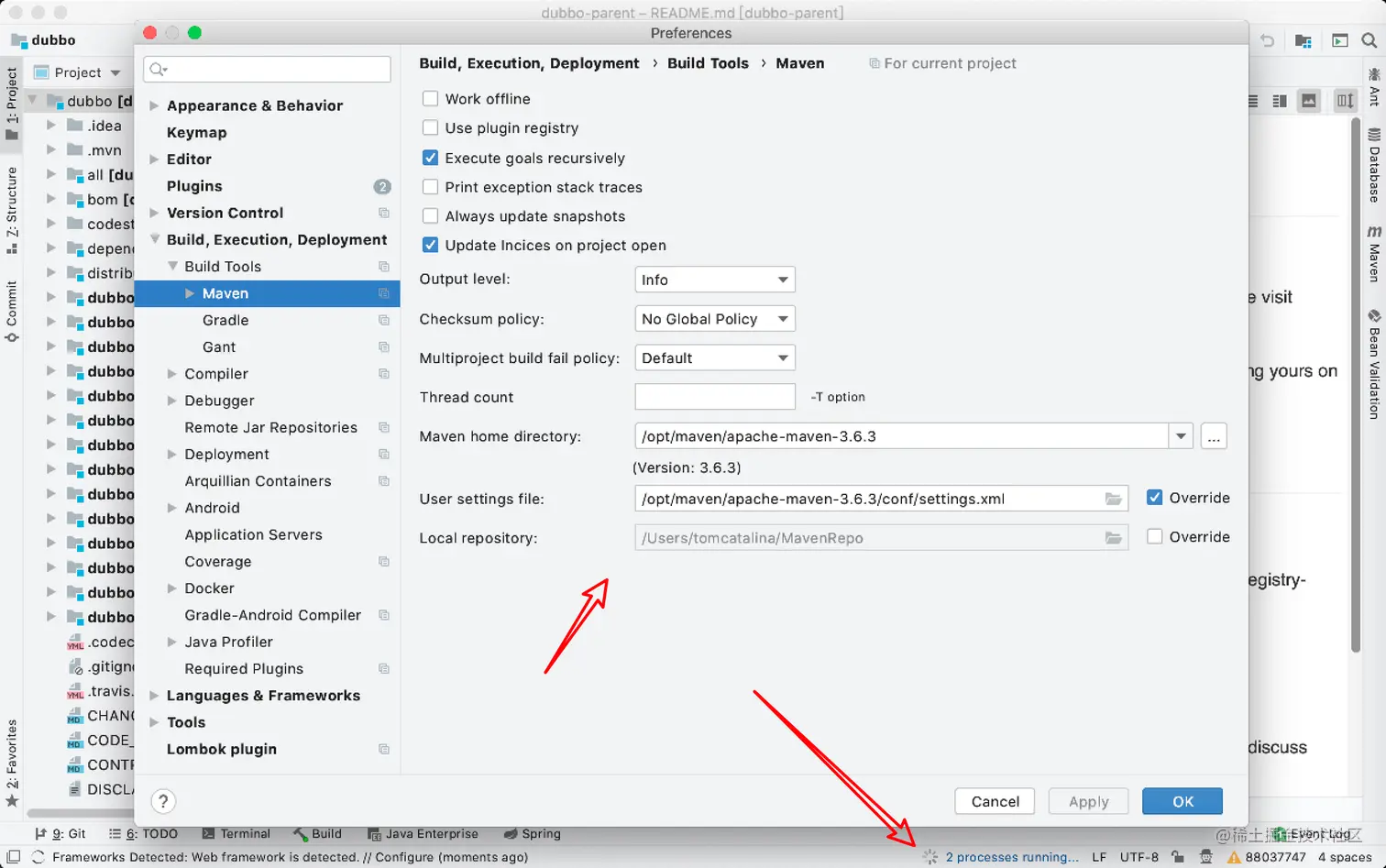Image resolution: width=1386 pixels, height=868 pixels.
Task: Open the Git tool window tab
Action: tap(60, 833)
